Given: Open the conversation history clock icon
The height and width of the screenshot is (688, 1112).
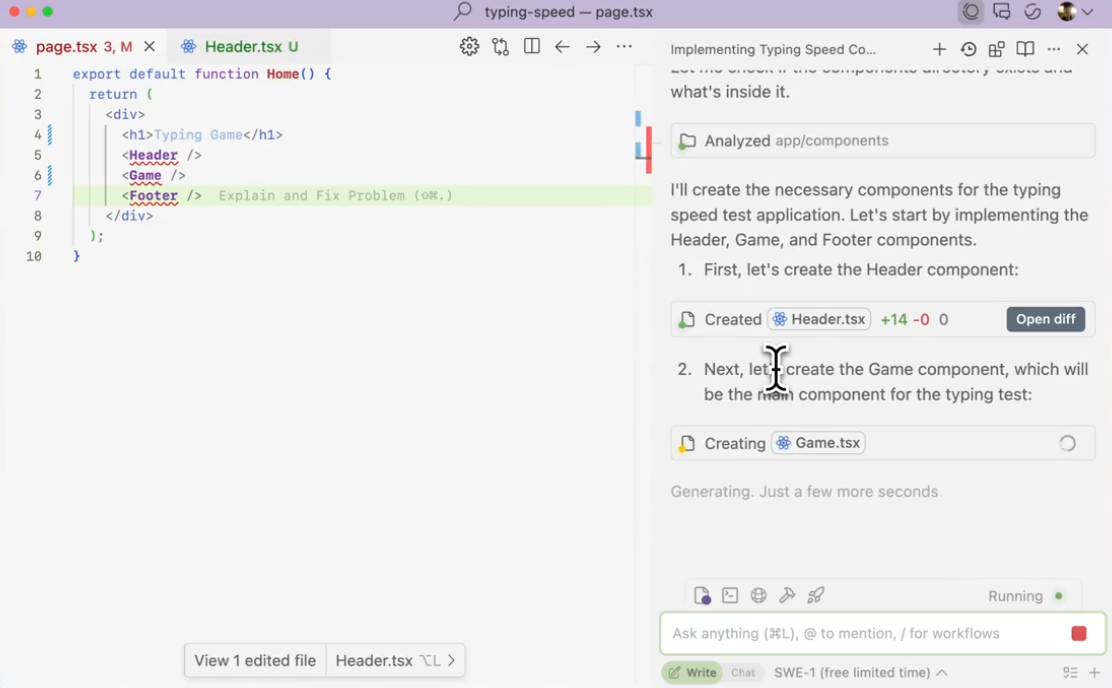Looking at the screenshot, I should pyautogui.click(x=968, y=49).
